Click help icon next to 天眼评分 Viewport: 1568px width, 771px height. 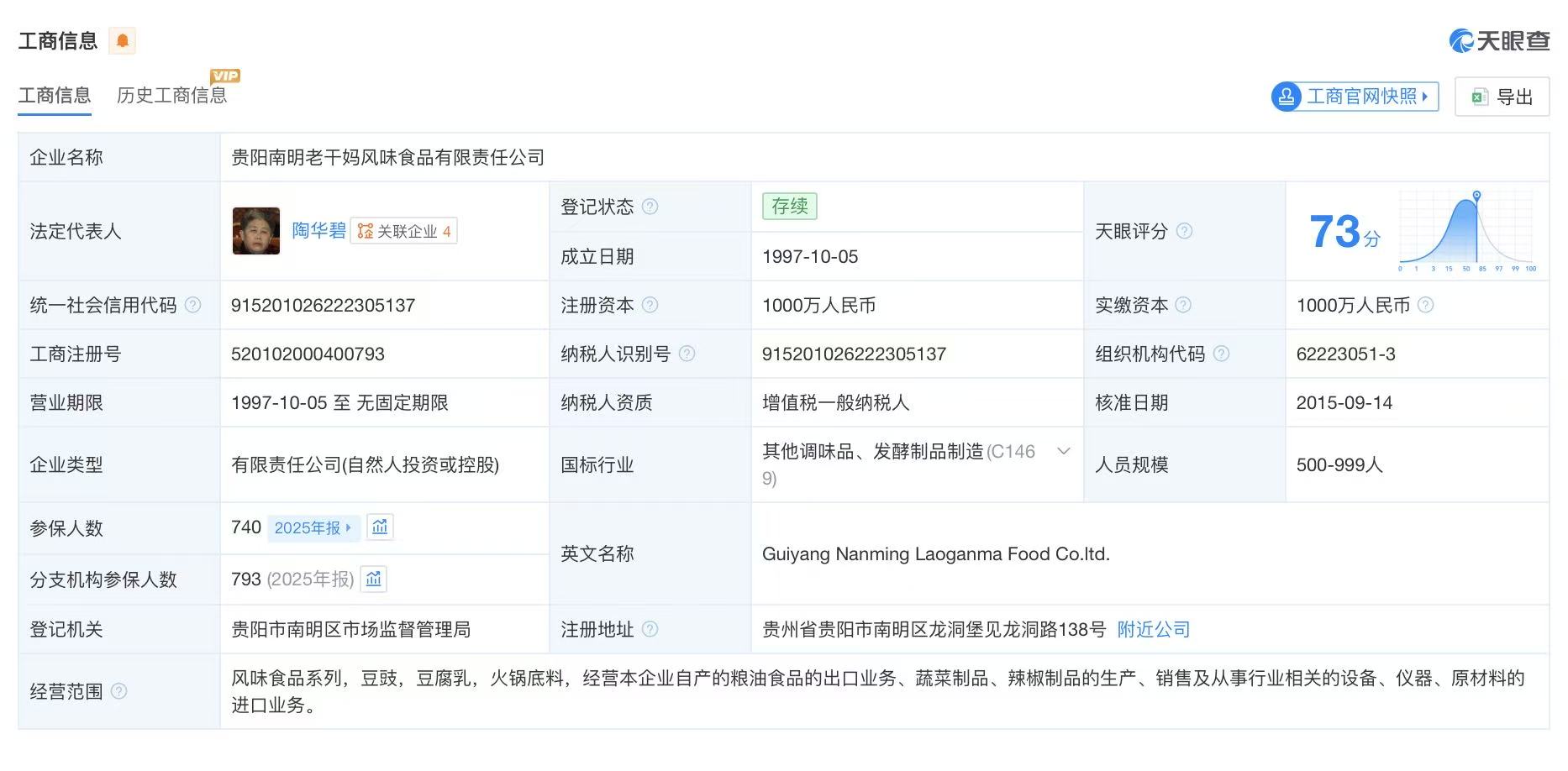[x=1184, y=231]
